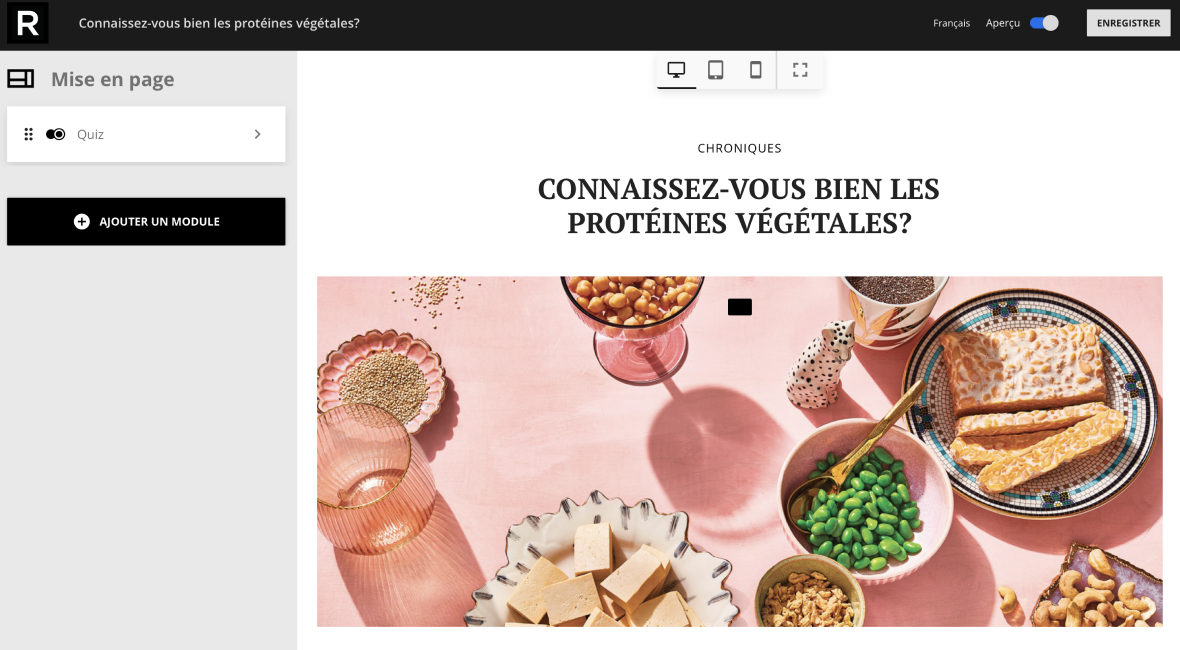Screen dimensions: 1180x650
Task: Click the R logo in top bar
Action: pos(27,23)
